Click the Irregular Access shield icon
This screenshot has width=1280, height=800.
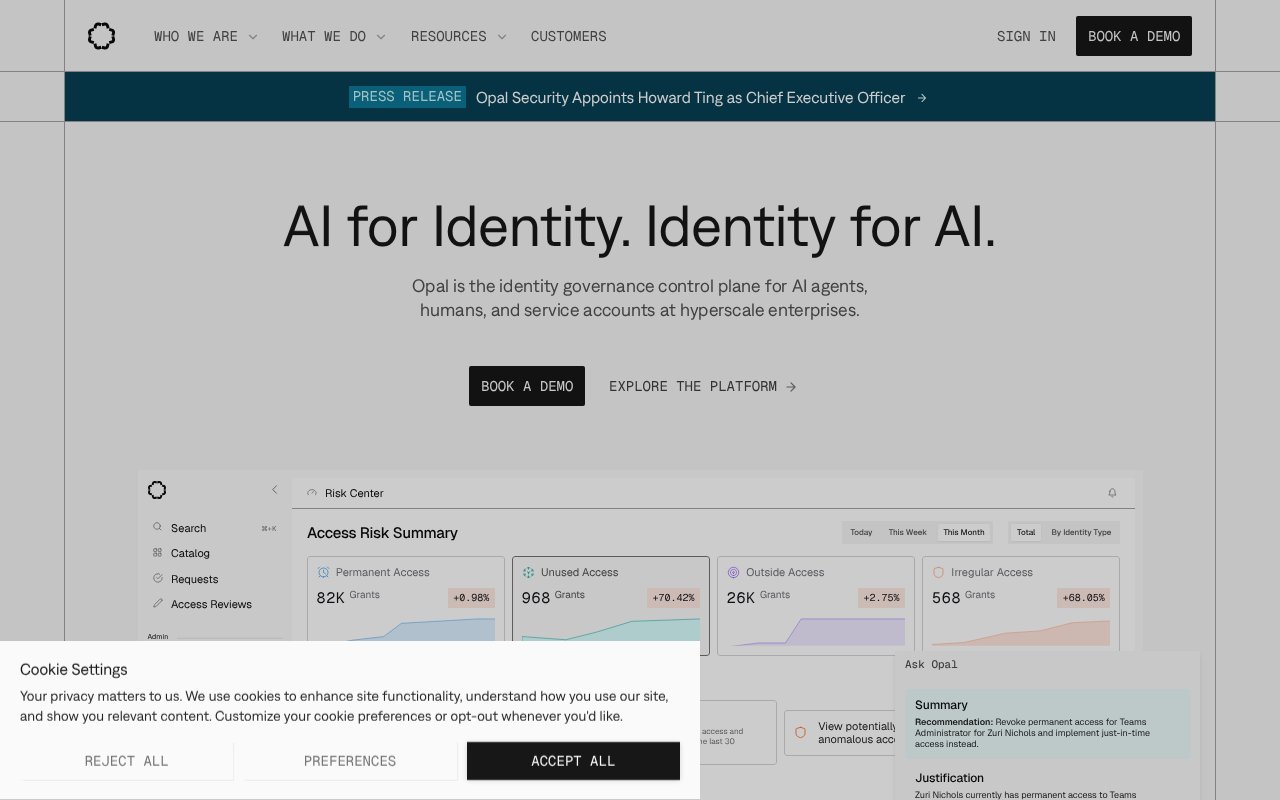[937, 571]
